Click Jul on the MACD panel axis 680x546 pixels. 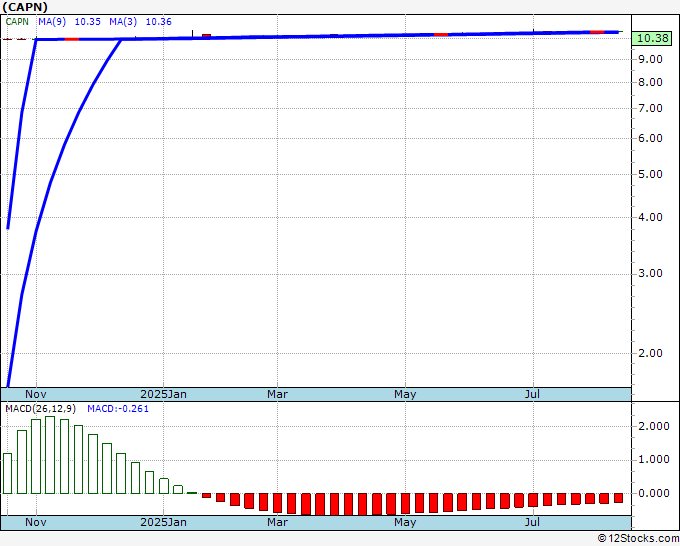[x=532, y=522]
